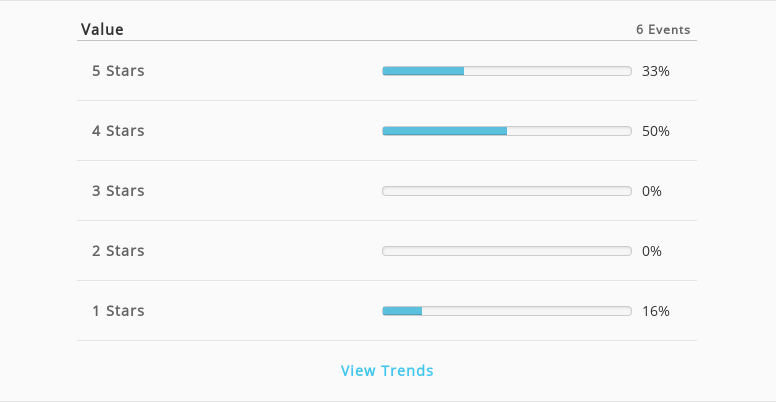Click the 16% percentage value
Image resolution: width=776 pixels, height=402 pixels.
point(656,311)
